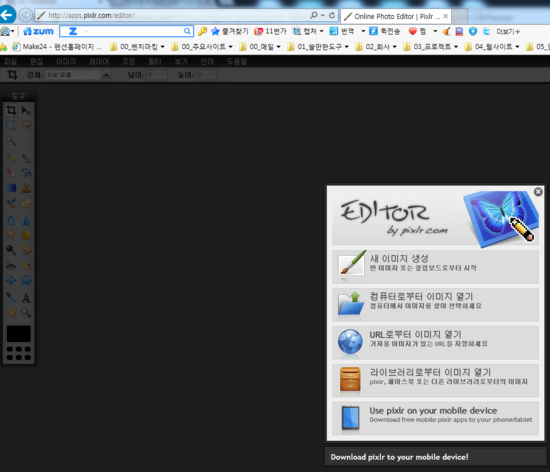Select the Red Eye Reduction tool
Viewport: 550px width, 472px height.
pos(11,266)
